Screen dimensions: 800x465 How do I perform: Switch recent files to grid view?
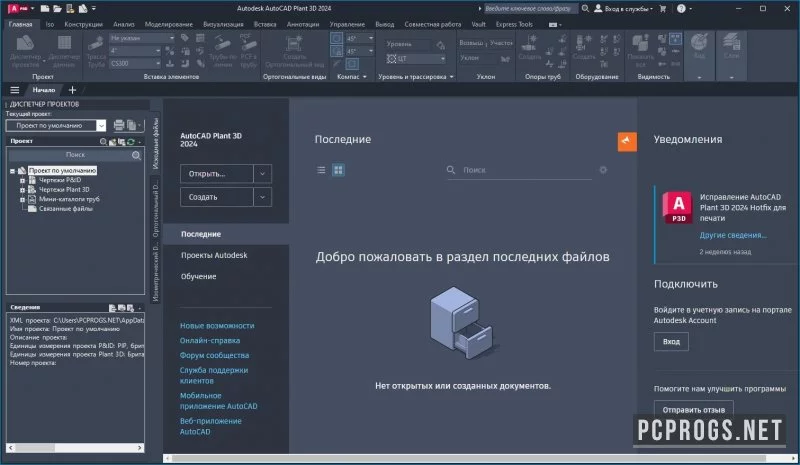click(x=338, y=170)
